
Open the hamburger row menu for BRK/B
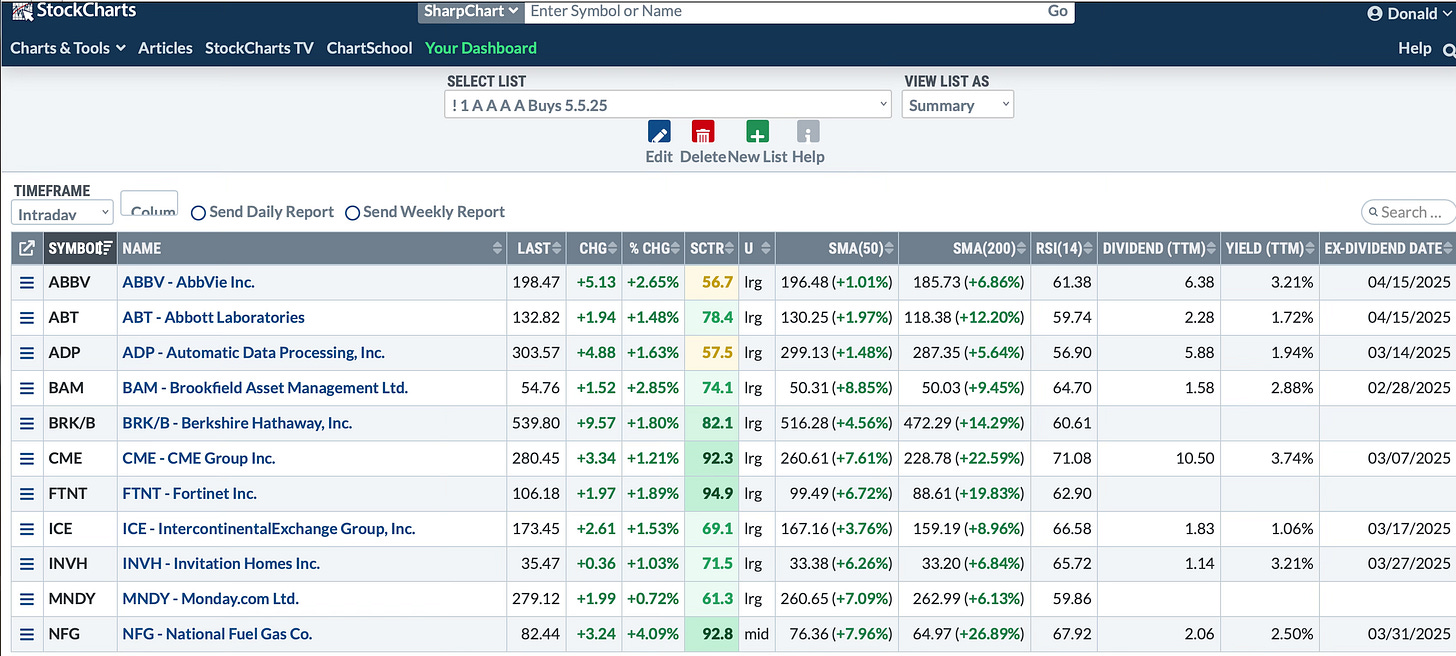coord(27,423)
